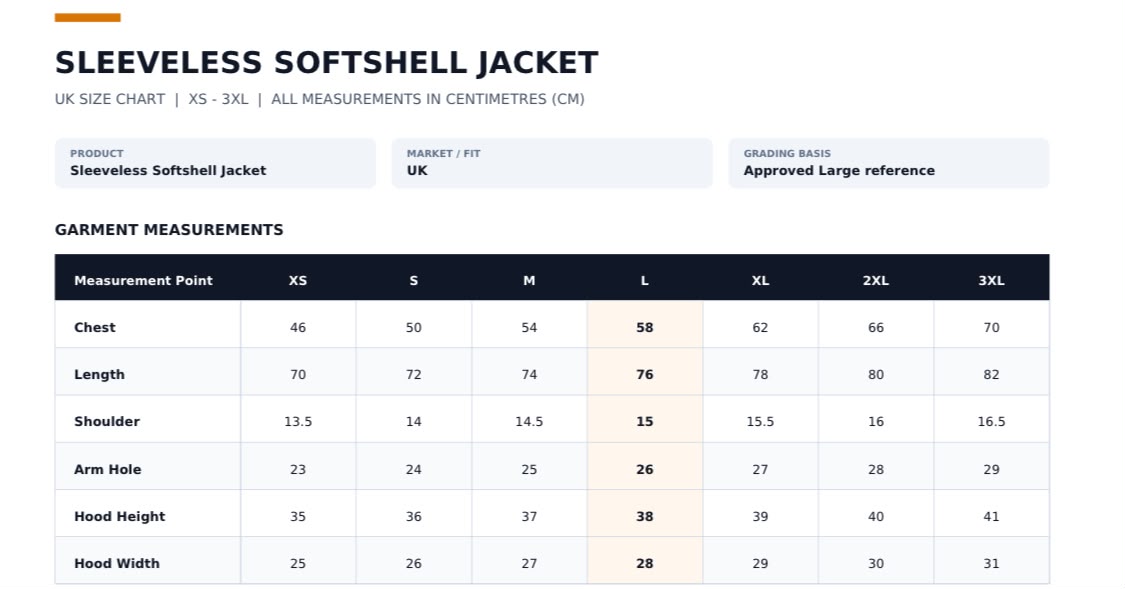1125x589 pixels.
Task: Click the 3XL column header
Action: pyautogui.click(x=991, y=281)
